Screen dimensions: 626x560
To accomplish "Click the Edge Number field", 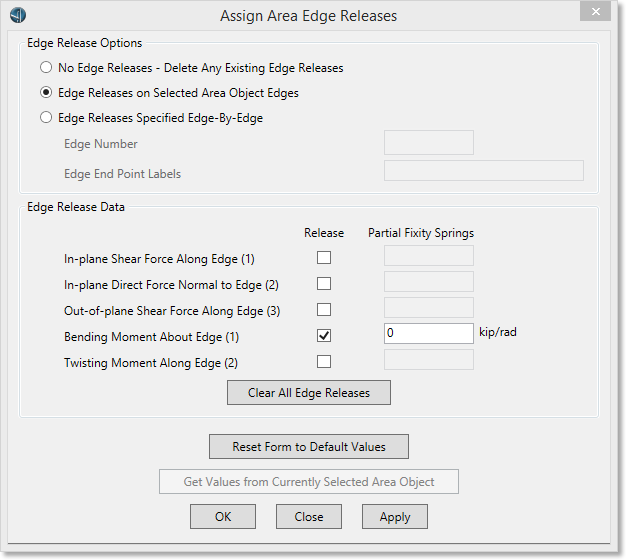I will [429, 142].
